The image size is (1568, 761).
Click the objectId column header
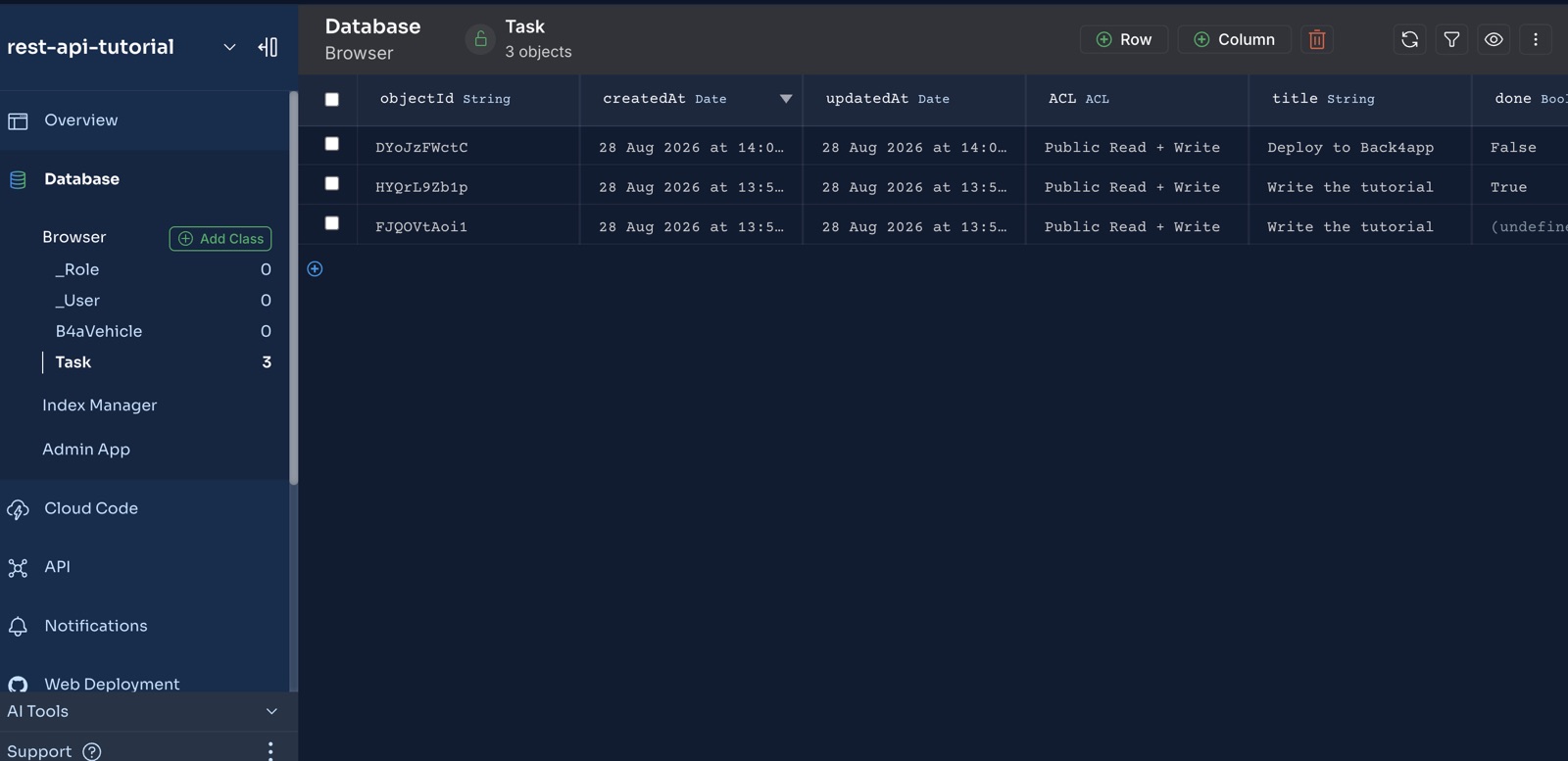point(468,99)
